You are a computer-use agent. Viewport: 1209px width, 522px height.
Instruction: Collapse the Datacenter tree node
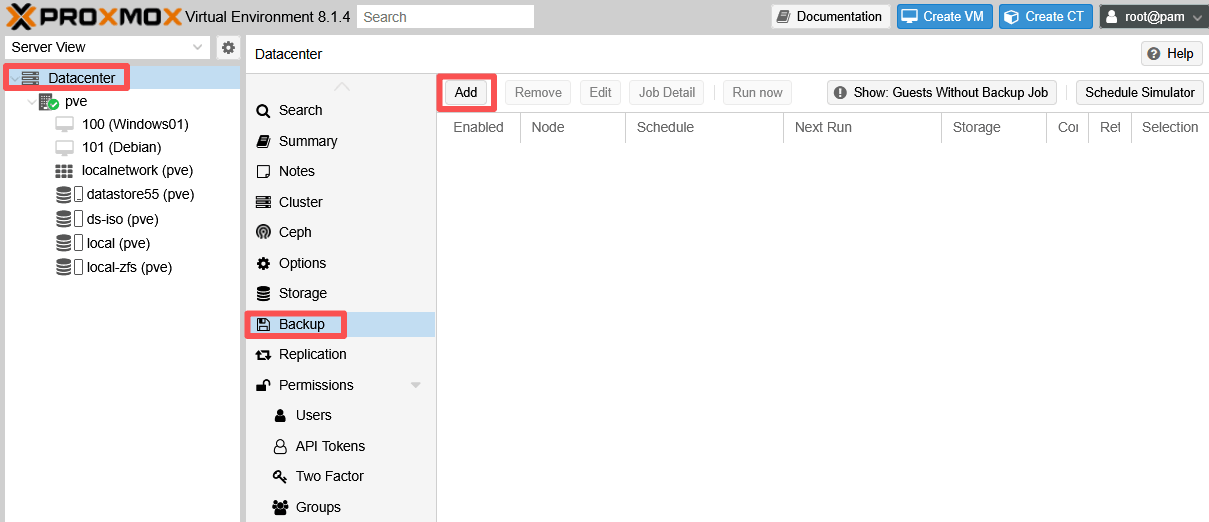click(x=14, y=78)
